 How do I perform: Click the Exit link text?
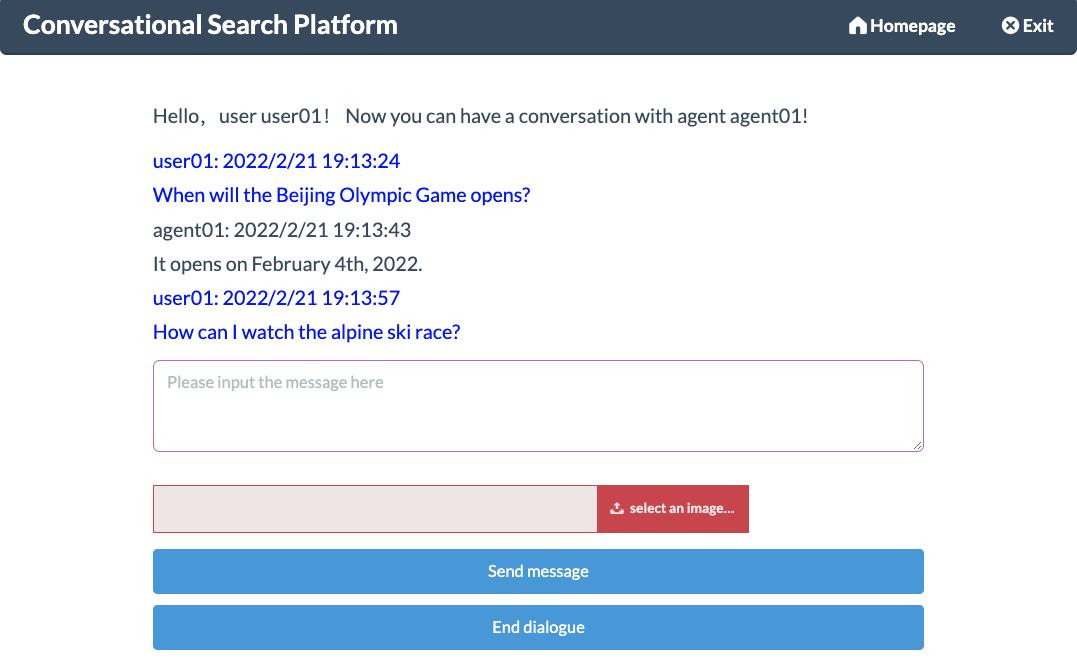[1038, 26]
